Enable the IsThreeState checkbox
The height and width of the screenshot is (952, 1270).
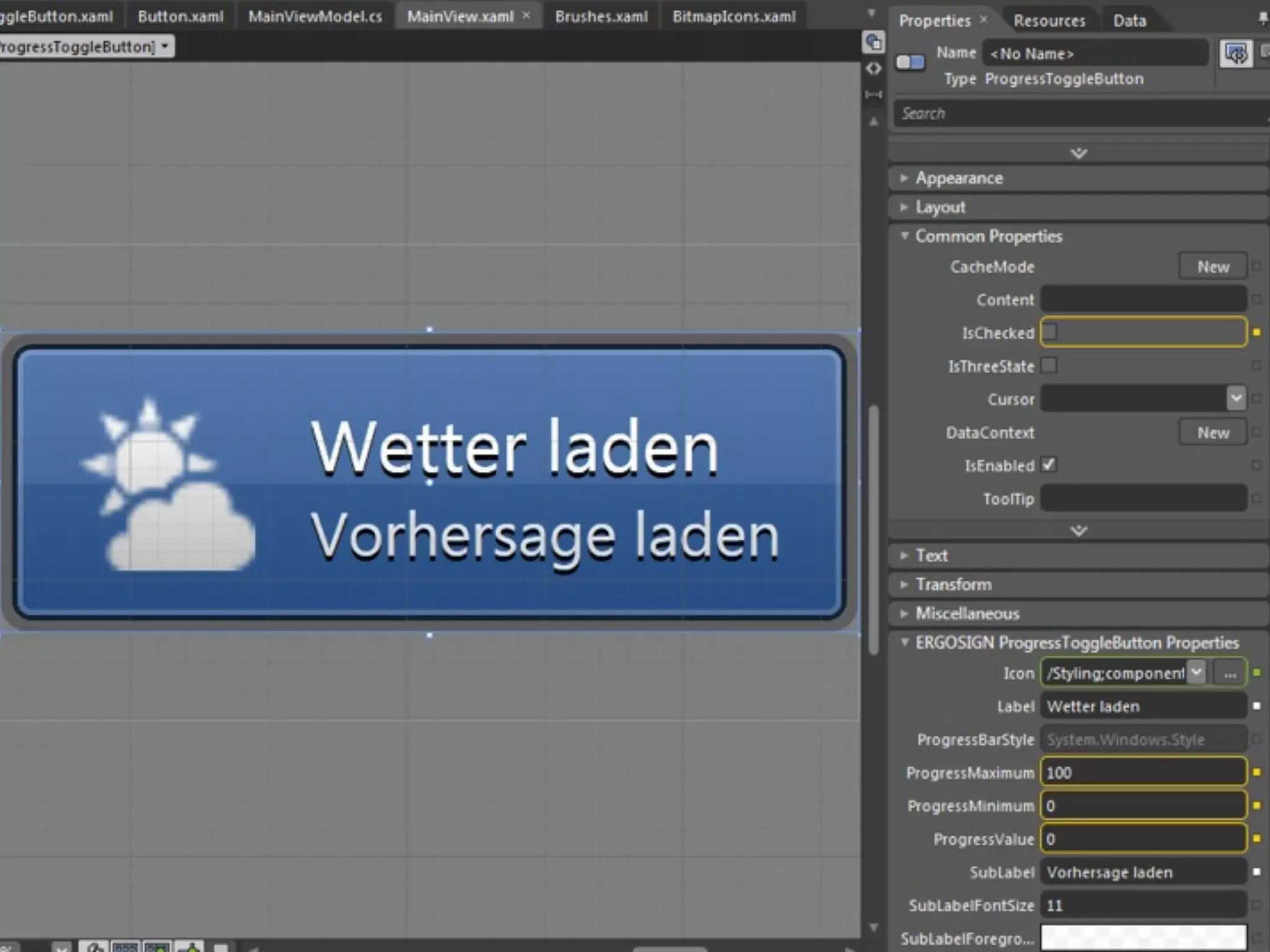pos(1049,366)
